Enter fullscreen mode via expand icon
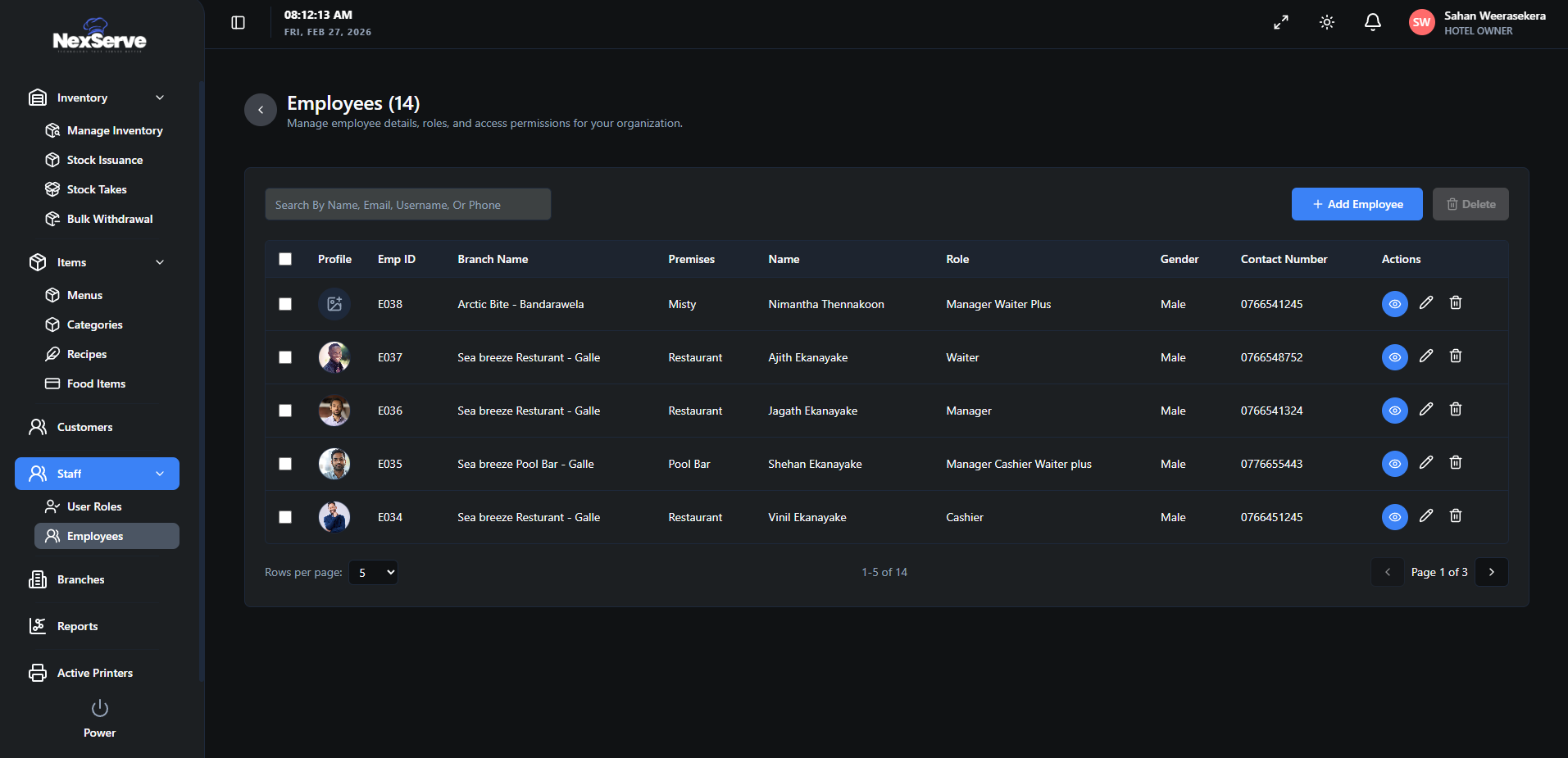Image resolution: width=1568 pixels, height=758 pixels. point(1280,23)
